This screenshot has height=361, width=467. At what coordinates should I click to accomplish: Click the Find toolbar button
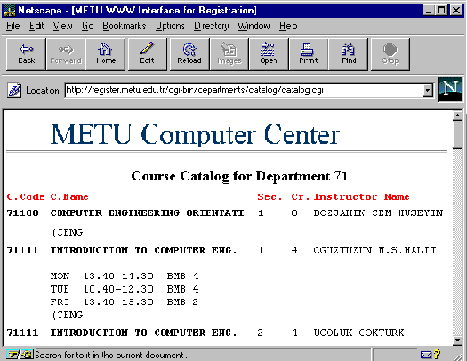348,54
